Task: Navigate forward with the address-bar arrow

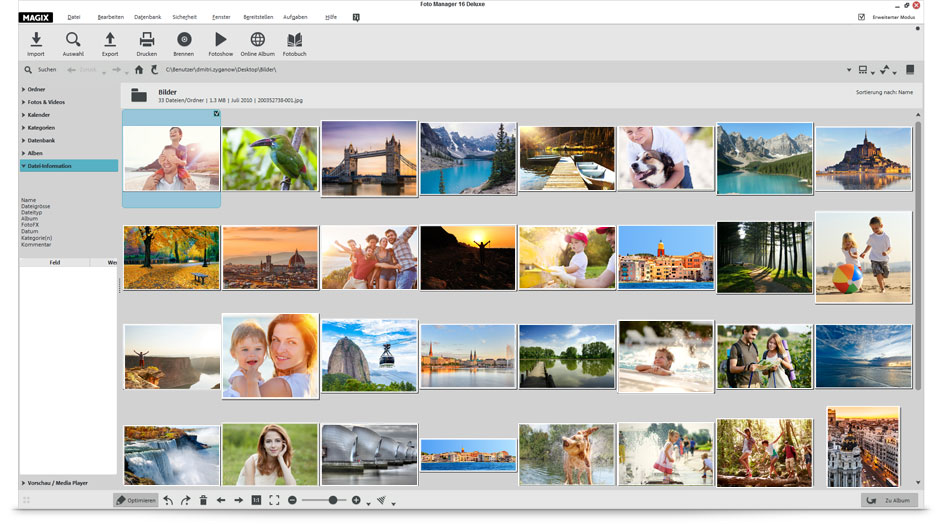Action: [x=116, y=70]
